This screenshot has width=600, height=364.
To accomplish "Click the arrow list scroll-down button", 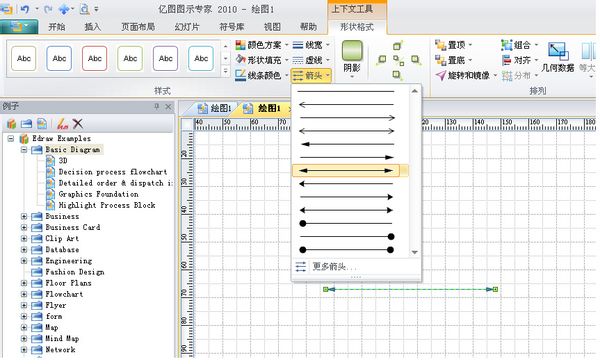I will click(x=414, y=252).
